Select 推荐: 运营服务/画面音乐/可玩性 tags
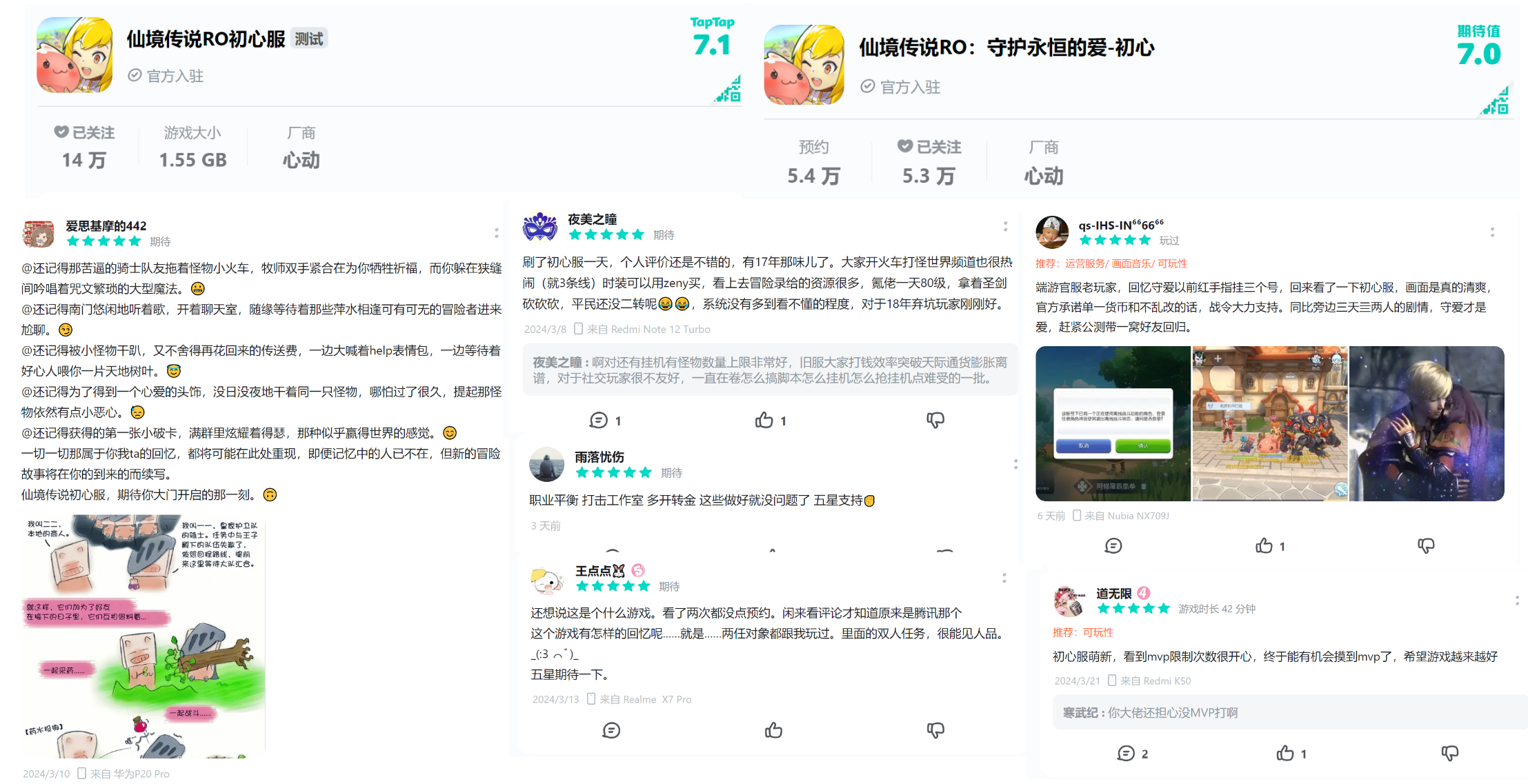This screenshot has width=1528, height=784. tap(1111, 263)
